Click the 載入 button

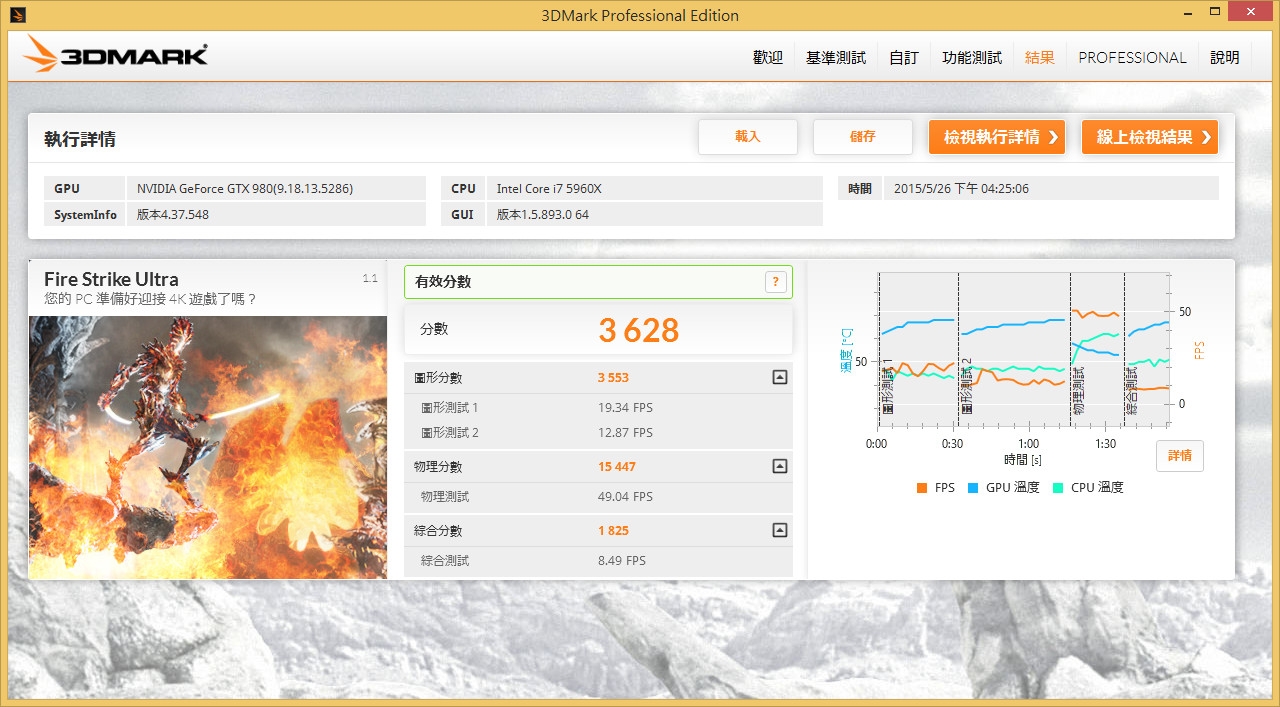pyautogui.click(x=748, y=137)
